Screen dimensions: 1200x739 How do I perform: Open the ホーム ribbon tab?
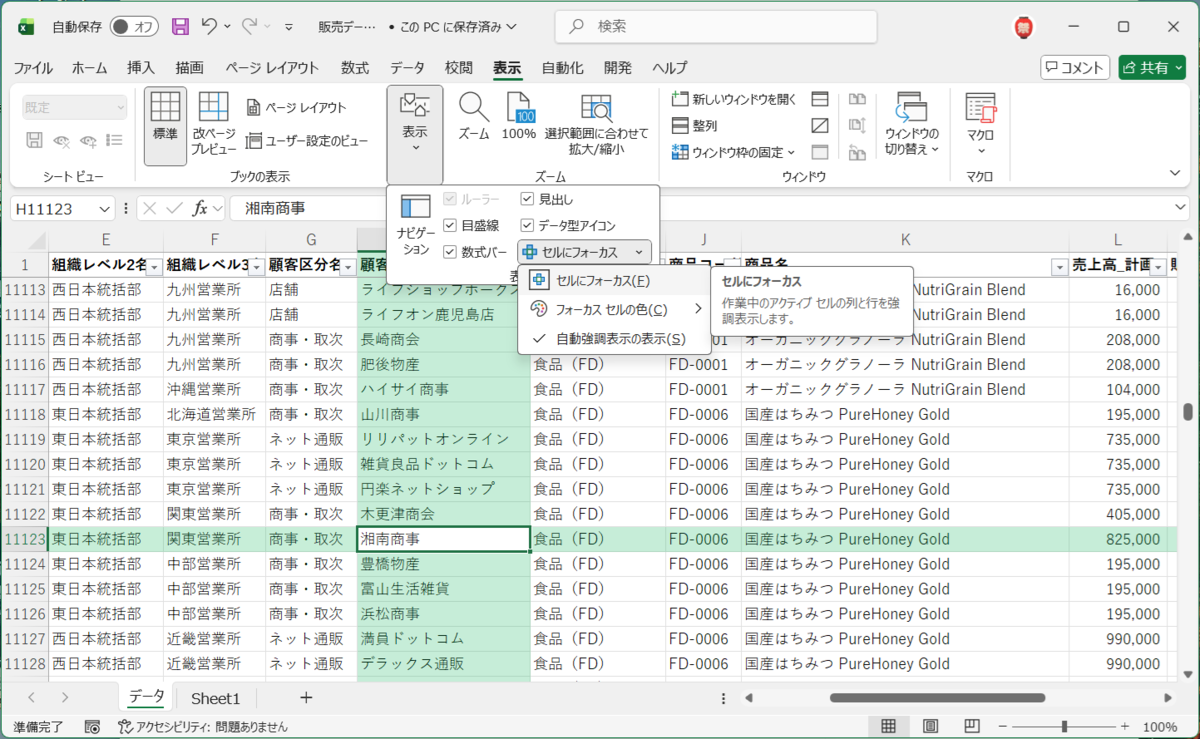point(90,68)
